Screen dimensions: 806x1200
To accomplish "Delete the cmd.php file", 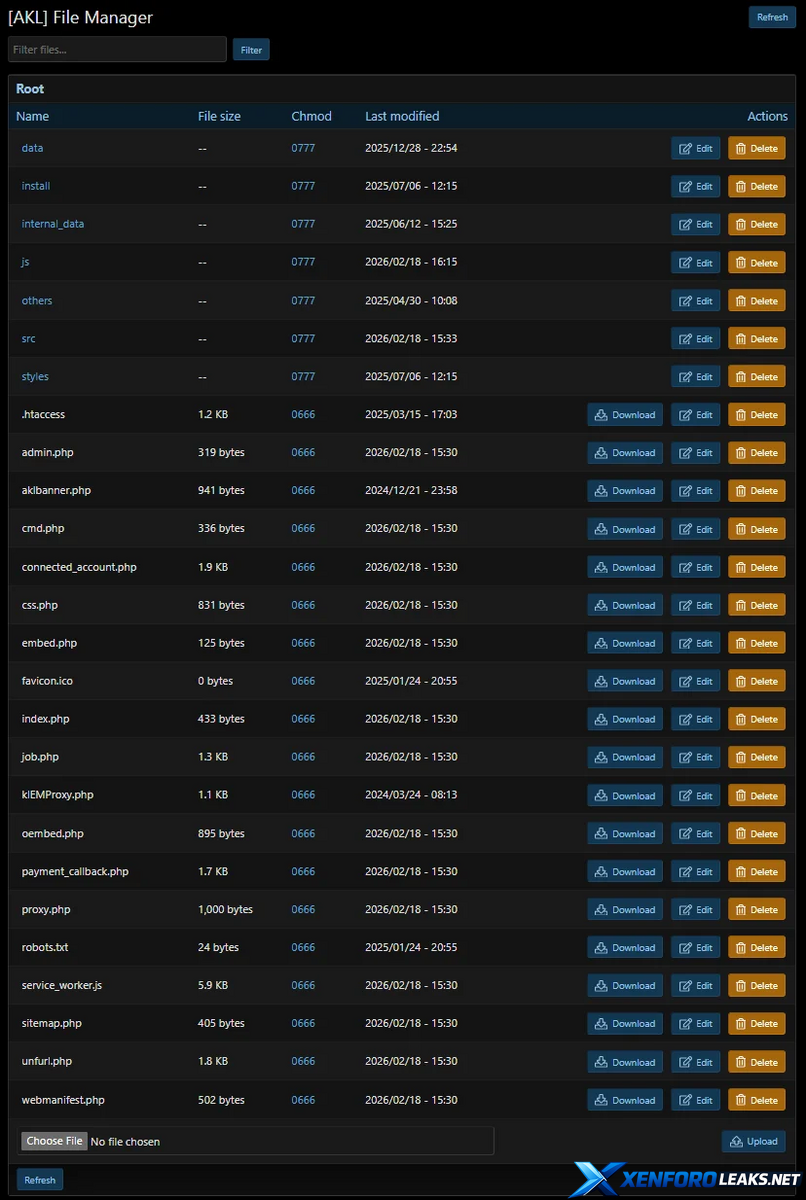I will click(x=756, y=529).
